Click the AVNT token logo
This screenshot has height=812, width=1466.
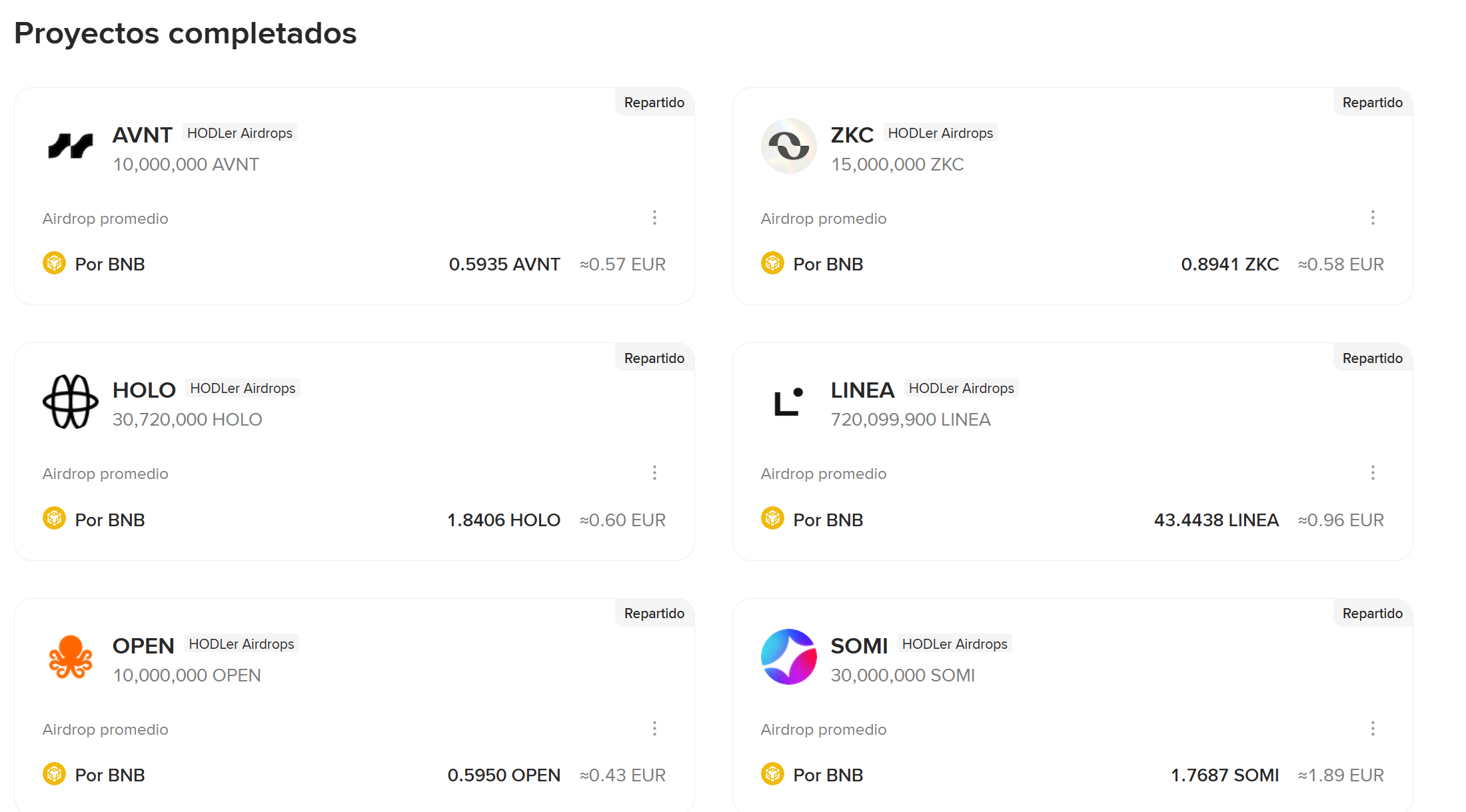[x=71, y=146]
